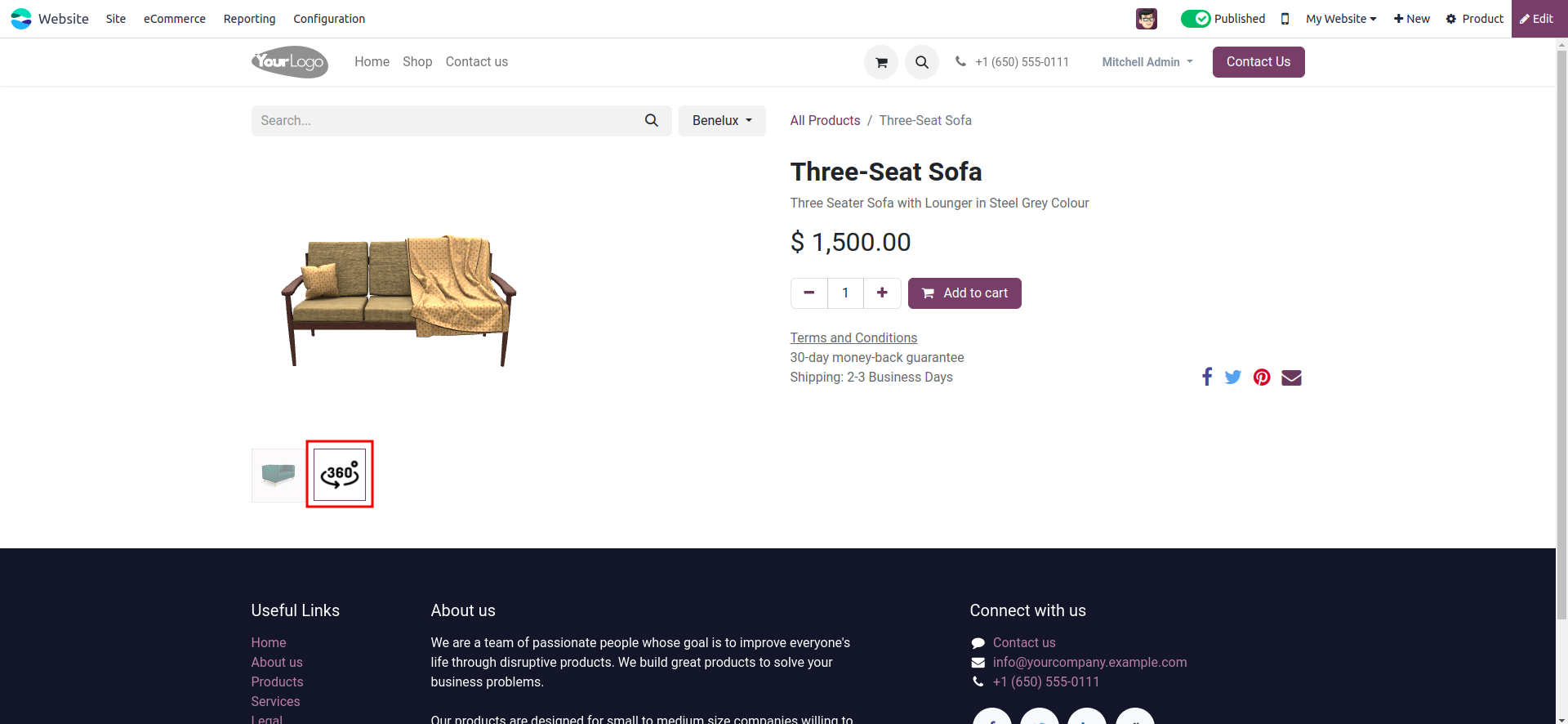Share product on Facebook

1207,377
